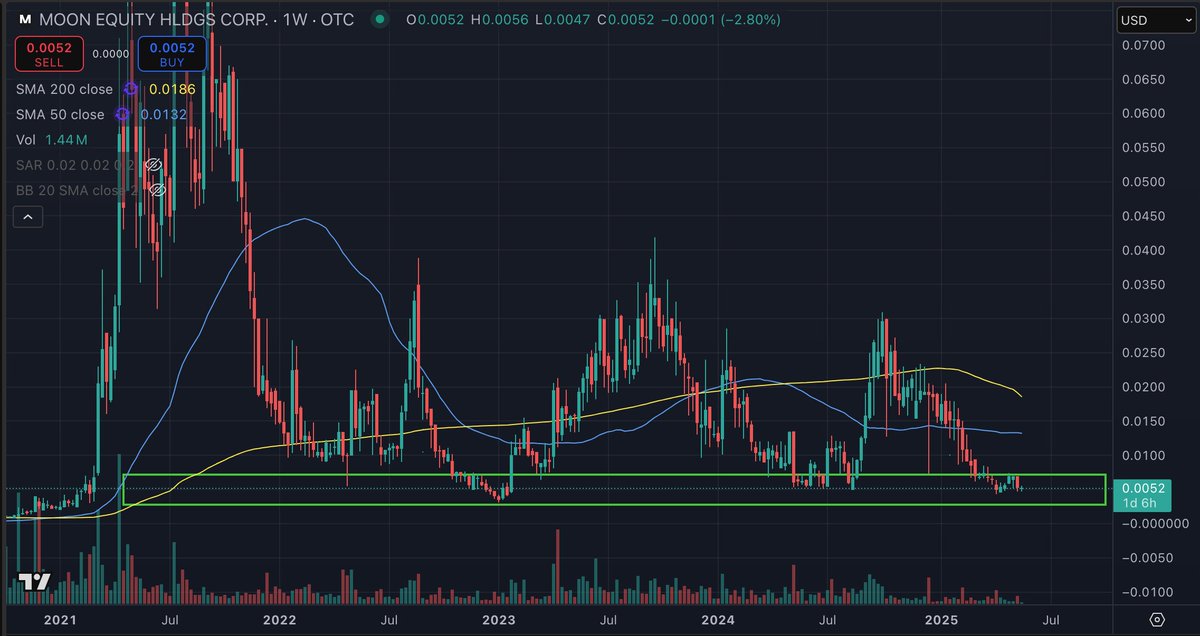Click the 2024 label on the time axis
Image resolution: width=1200 pixels, height=636 pixels.
click(x=717, y=620)
